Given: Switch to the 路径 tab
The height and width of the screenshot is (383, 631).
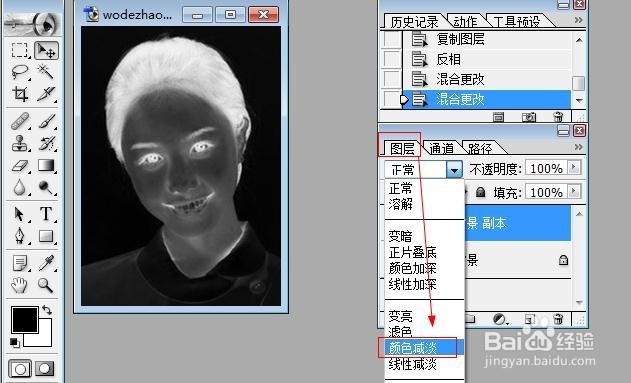Looking at the screenshot, I should [480, 149].
